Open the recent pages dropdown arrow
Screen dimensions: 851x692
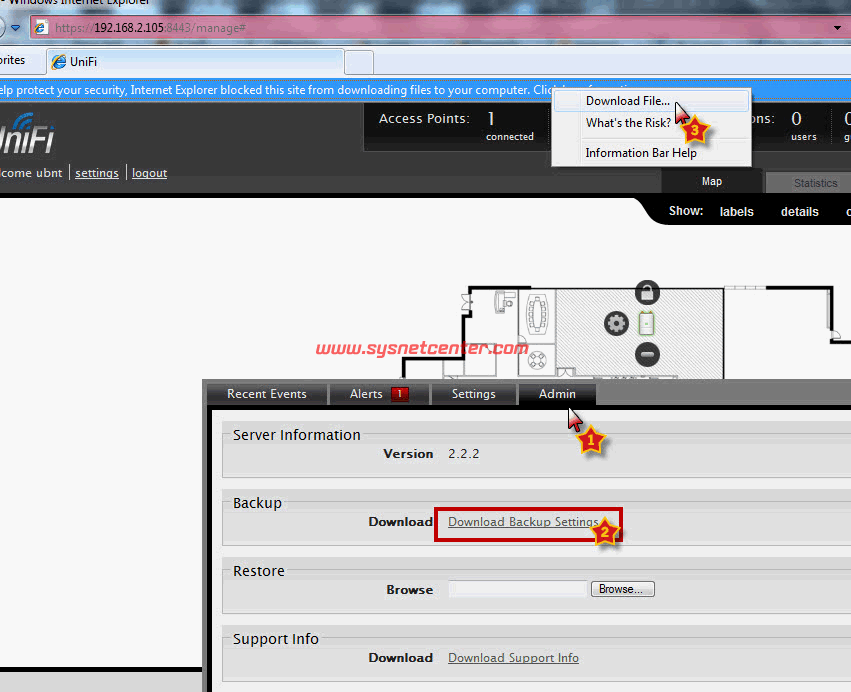(x=15, y=27)
